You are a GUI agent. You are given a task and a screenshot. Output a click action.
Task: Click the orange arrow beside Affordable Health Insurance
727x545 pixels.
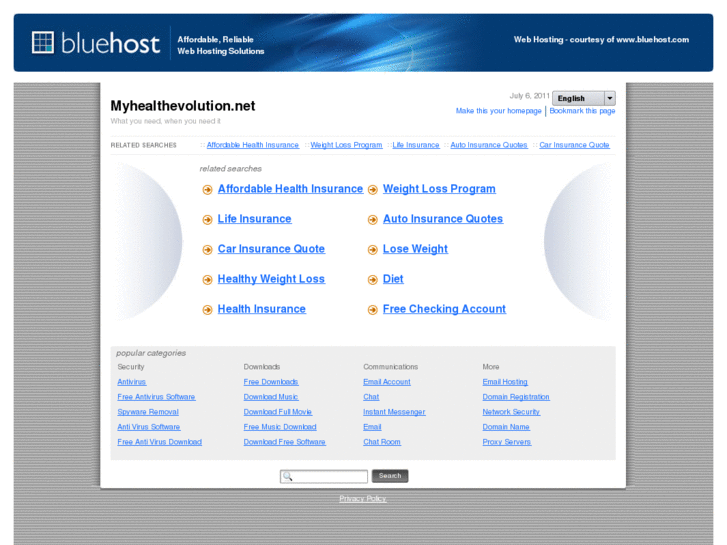pyautogui.click(x=207, y=190)
